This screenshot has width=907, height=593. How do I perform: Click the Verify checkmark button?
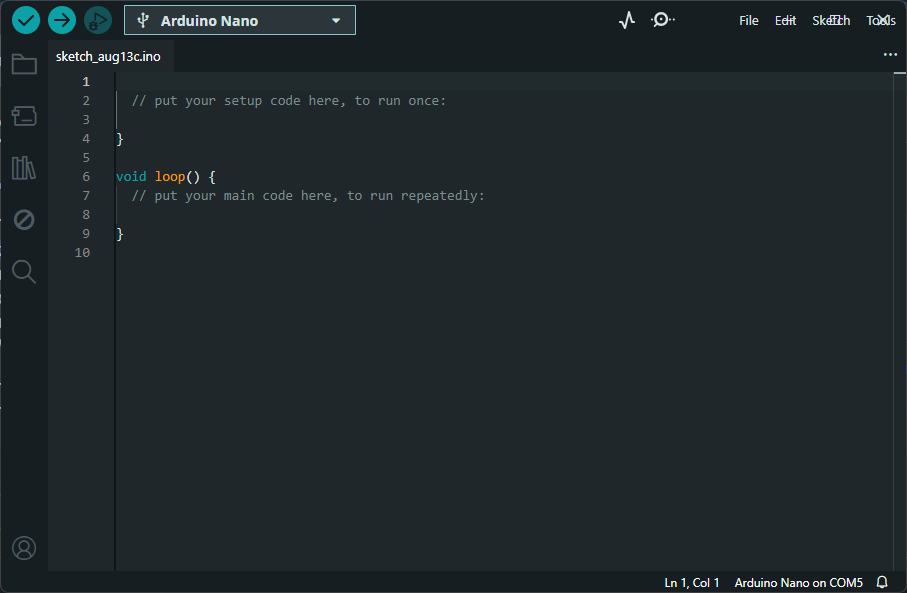[26, 20]
